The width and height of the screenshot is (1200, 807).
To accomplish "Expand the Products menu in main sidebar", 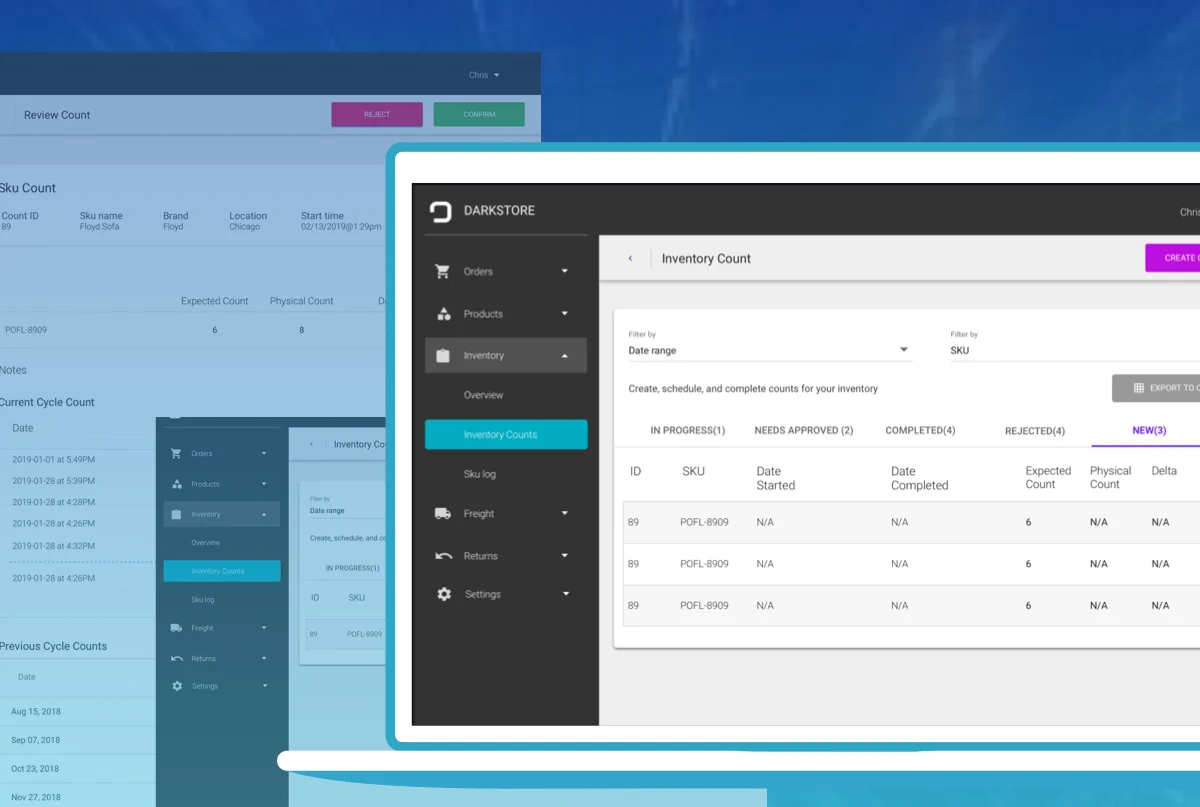I will (x=564, y=314).
